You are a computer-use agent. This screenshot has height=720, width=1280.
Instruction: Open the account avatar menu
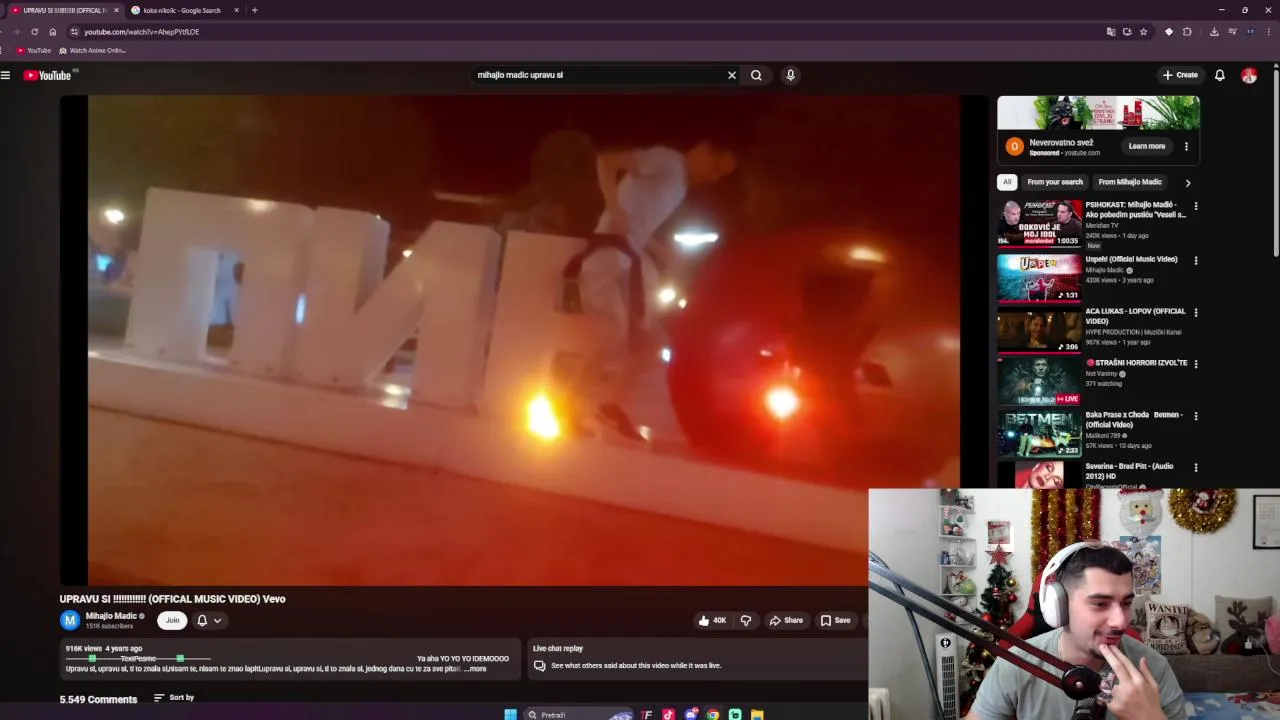pyautogui.click(x=1249, y=75)
